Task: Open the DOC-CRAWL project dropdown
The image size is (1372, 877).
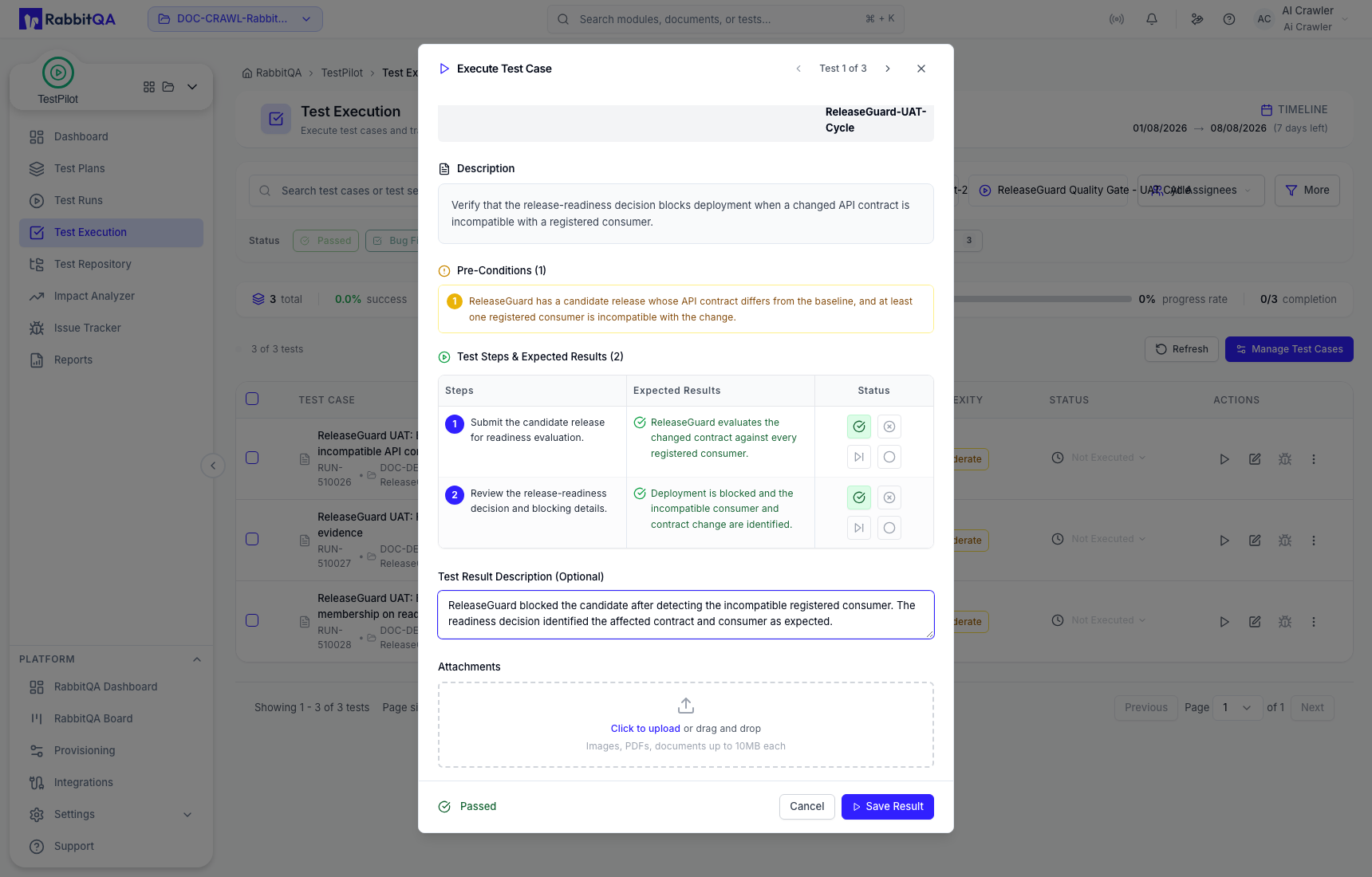Action: [x=235, y=19]
